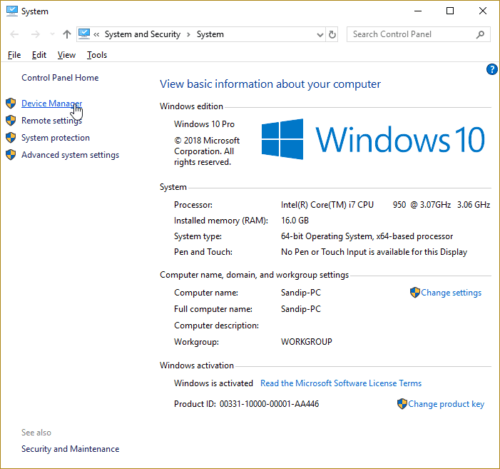Screen dimensions: 500x469
Task: Click the Windows is activated text
Action: click(213, 383)
